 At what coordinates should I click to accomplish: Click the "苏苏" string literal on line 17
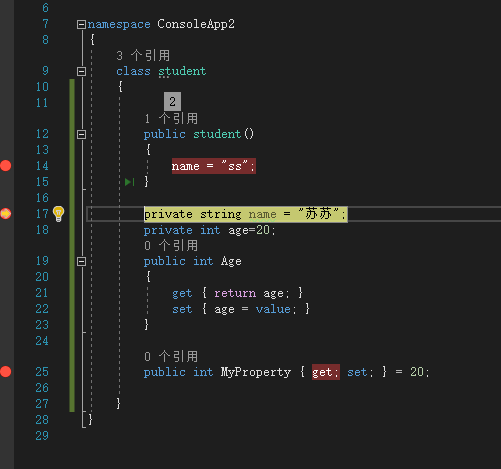[x=318, y=214]
